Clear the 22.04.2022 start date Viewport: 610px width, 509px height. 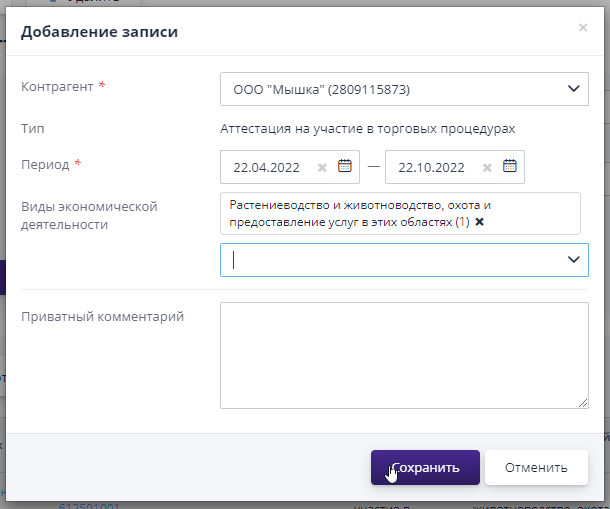click(322, 168)
